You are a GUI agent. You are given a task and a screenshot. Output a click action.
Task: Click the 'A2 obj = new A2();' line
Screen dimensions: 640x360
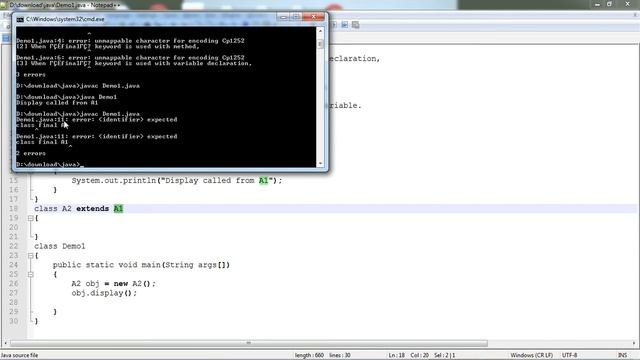click(113, 284)
